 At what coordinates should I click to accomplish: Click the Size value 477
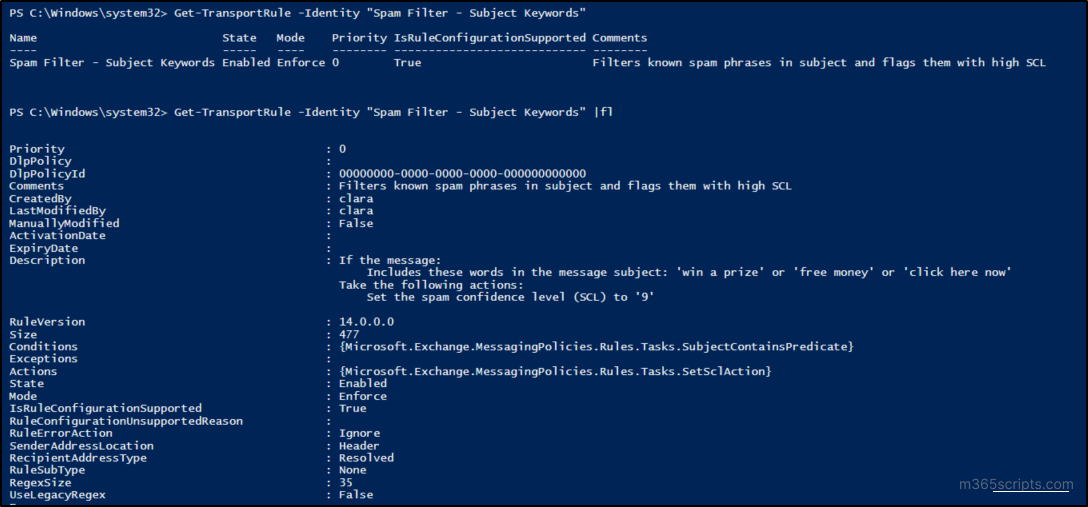(x=349, y=334)
